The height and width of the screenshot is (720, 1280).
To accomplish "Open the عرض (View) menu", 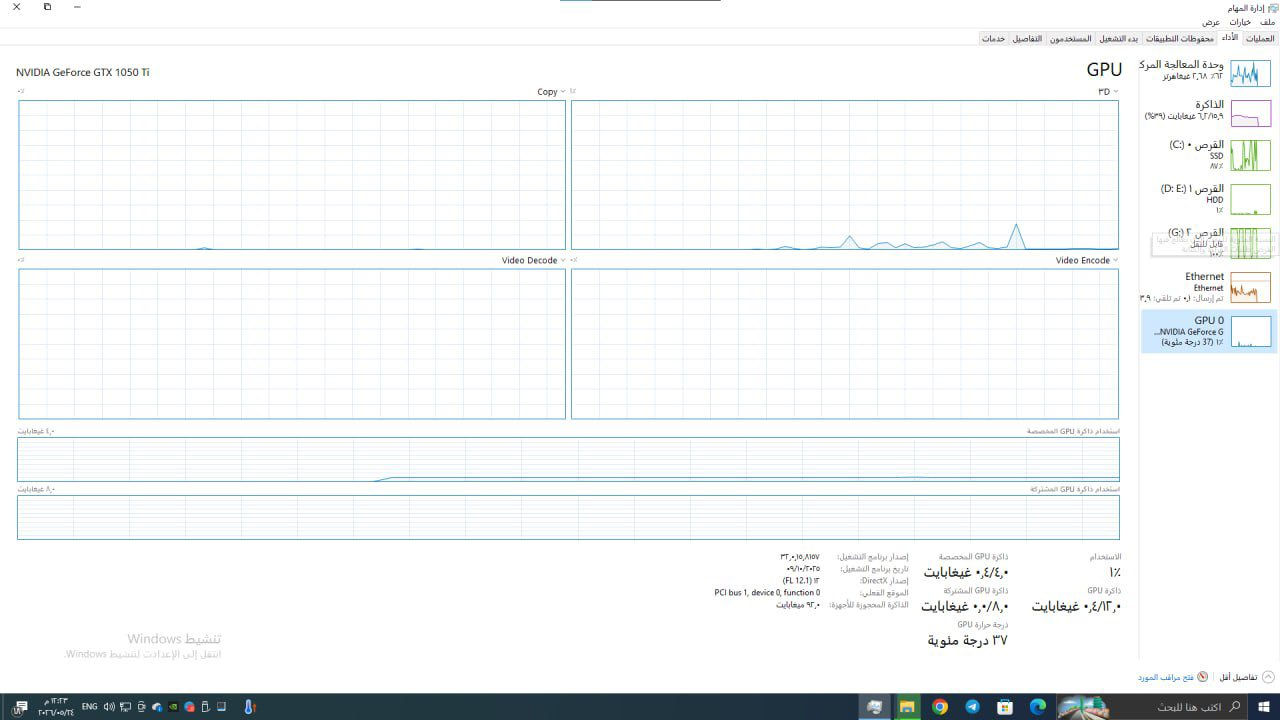I will click(x=1211, y=22).
